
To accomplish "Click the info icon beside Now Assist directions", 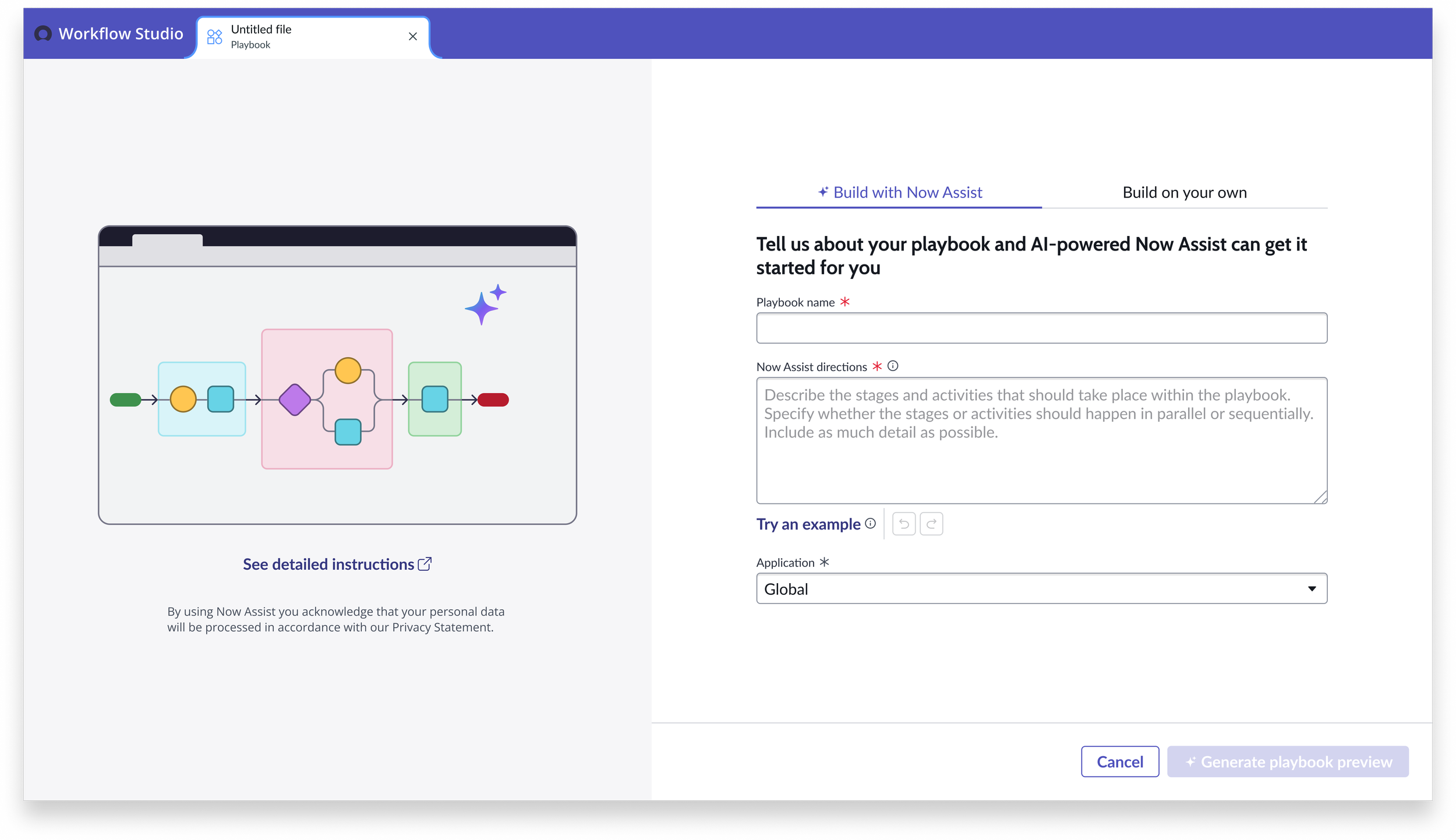I will (893, 366).
